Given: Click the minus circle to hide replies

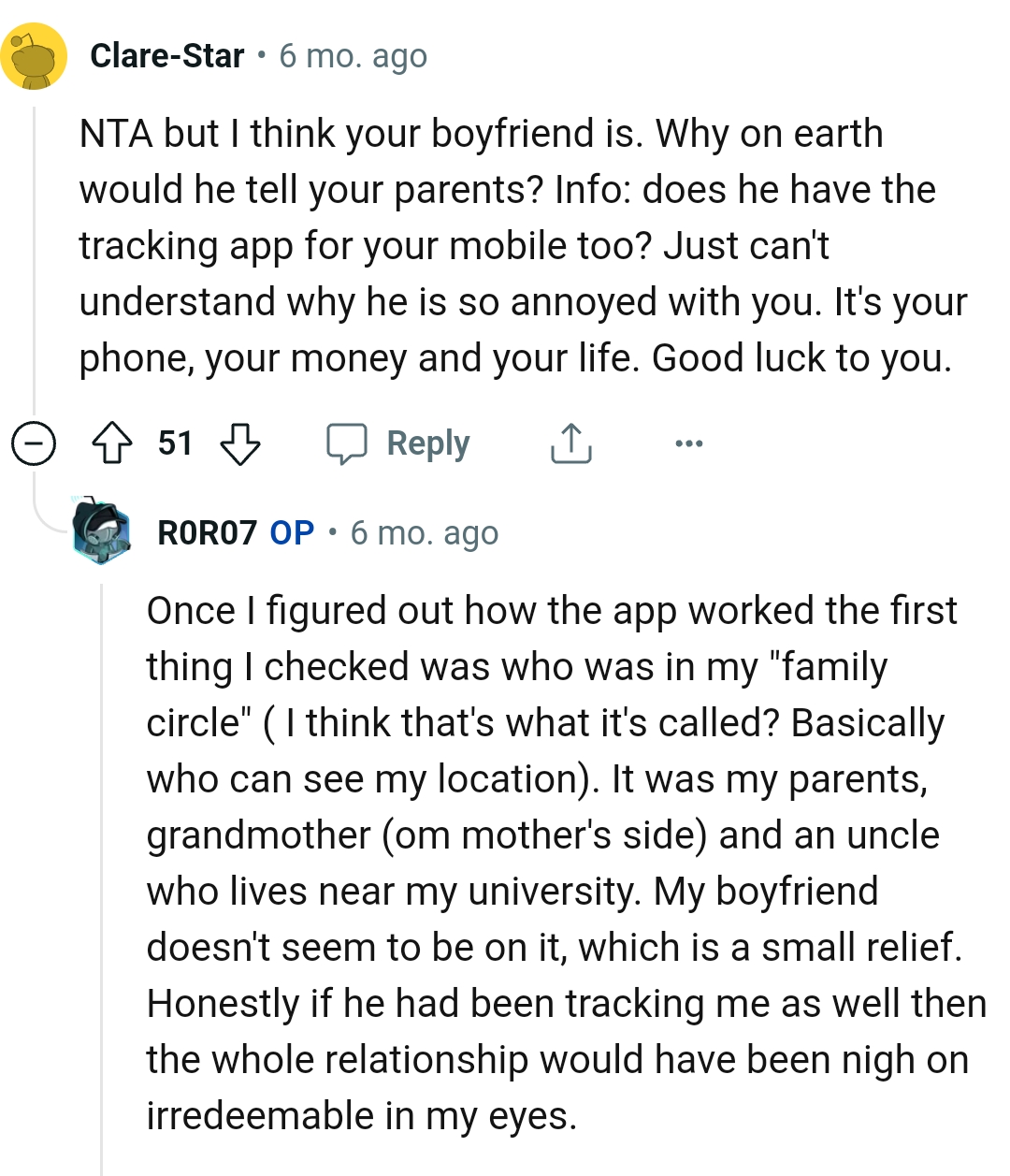Looking at the screenshot, I should click(x=34, y=443).
